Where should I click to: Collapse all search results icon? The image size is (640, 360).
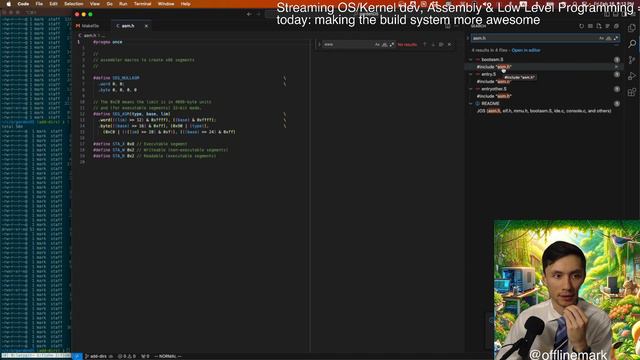pos(616,26)
